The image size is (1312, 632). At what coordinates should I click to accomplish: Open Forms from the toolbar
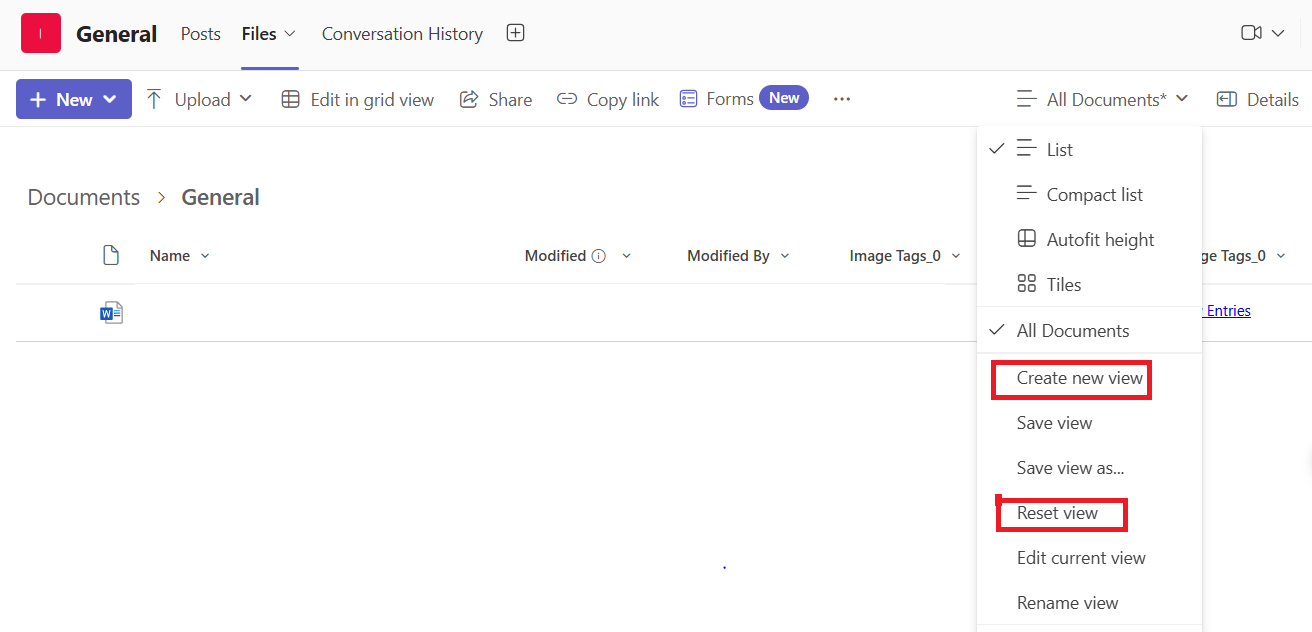(x=716, y=99)
